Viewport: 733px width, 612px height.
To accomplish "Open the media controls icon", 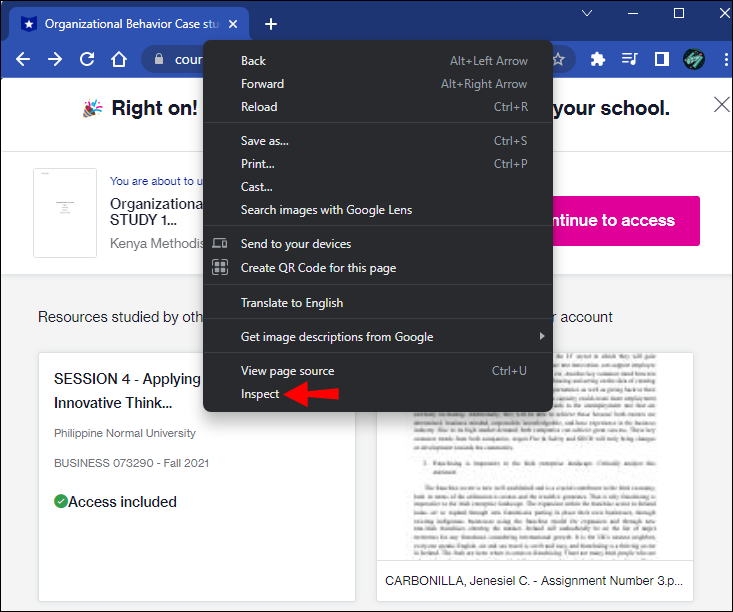I will (x=629, y=59).
